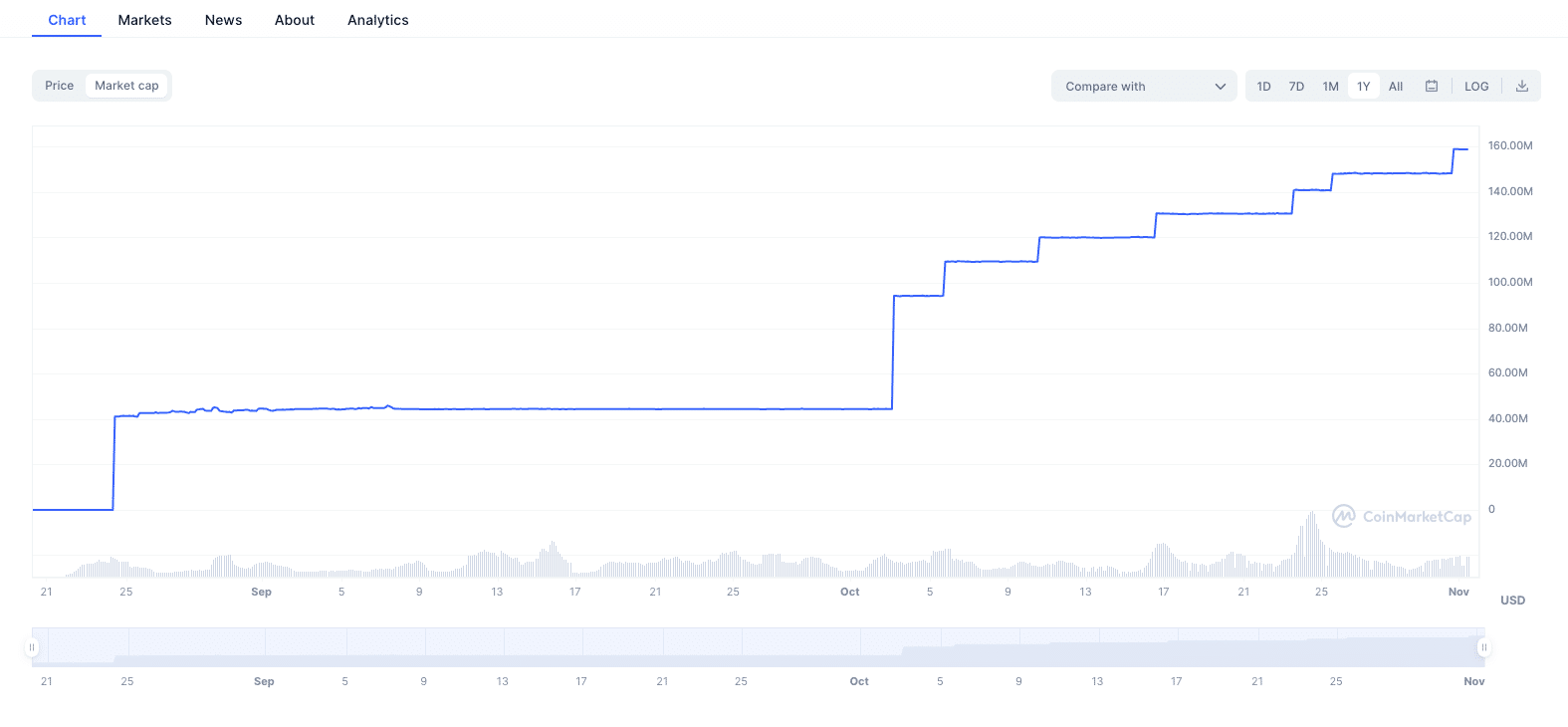Open the Compare with dropdown
1568x727 pixels.
point(1144,86)
